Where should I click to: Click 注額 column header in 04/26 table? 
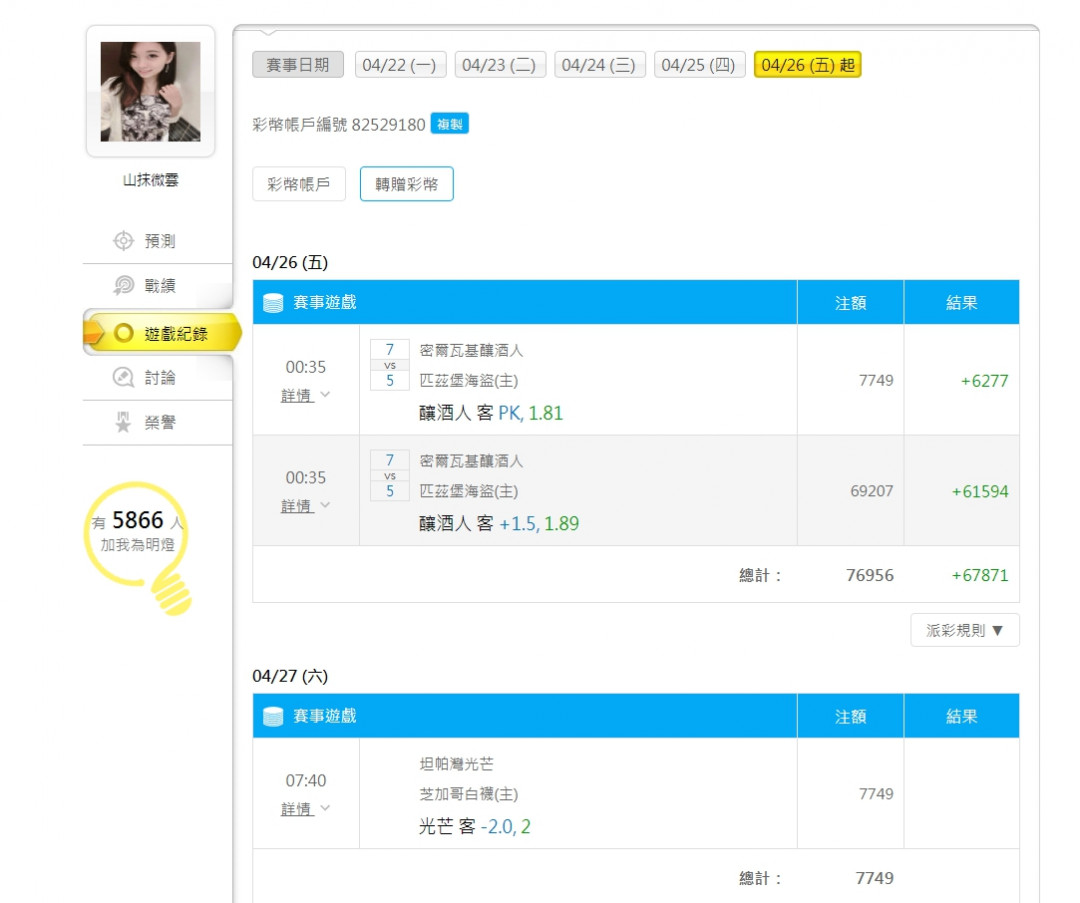850,303
